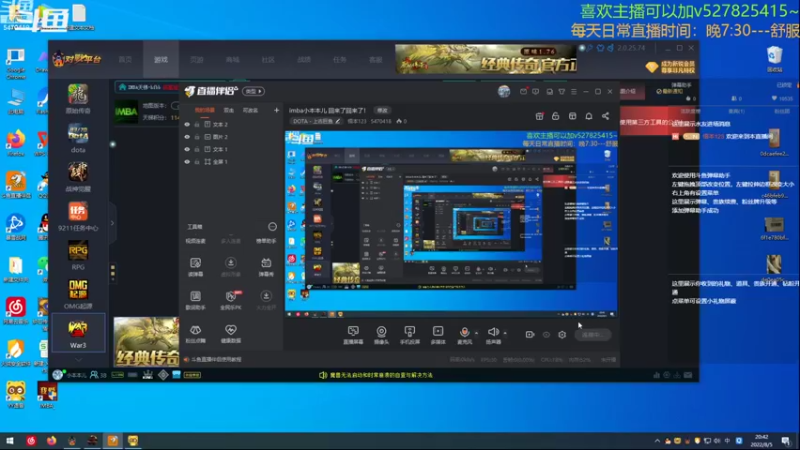Open the 弹幕秀 tool in the toolbox
The height and width of the screenshot is (450, 800).
click(266, 267)
